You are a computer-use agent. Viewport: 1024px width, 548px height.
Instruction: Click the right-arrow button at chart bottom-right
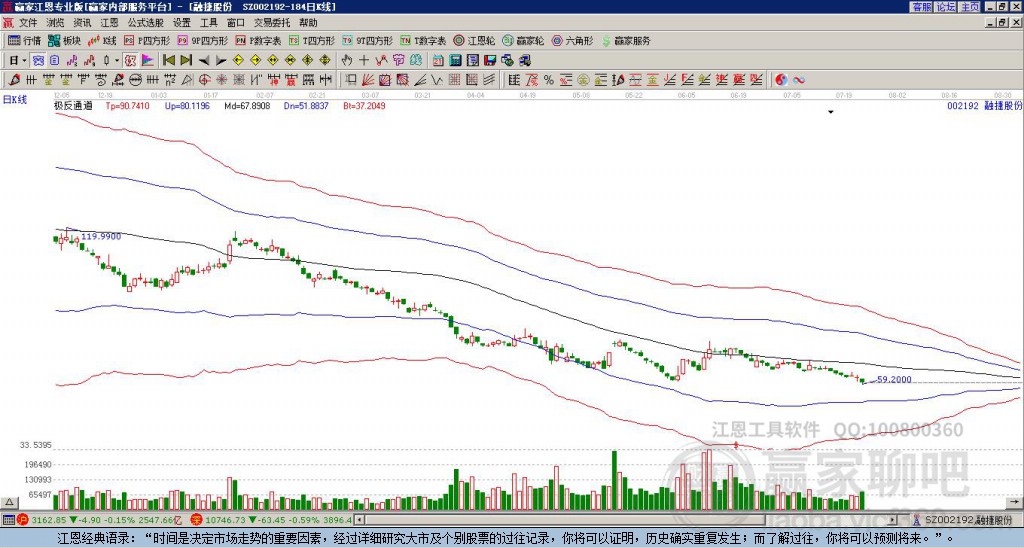1015,502
